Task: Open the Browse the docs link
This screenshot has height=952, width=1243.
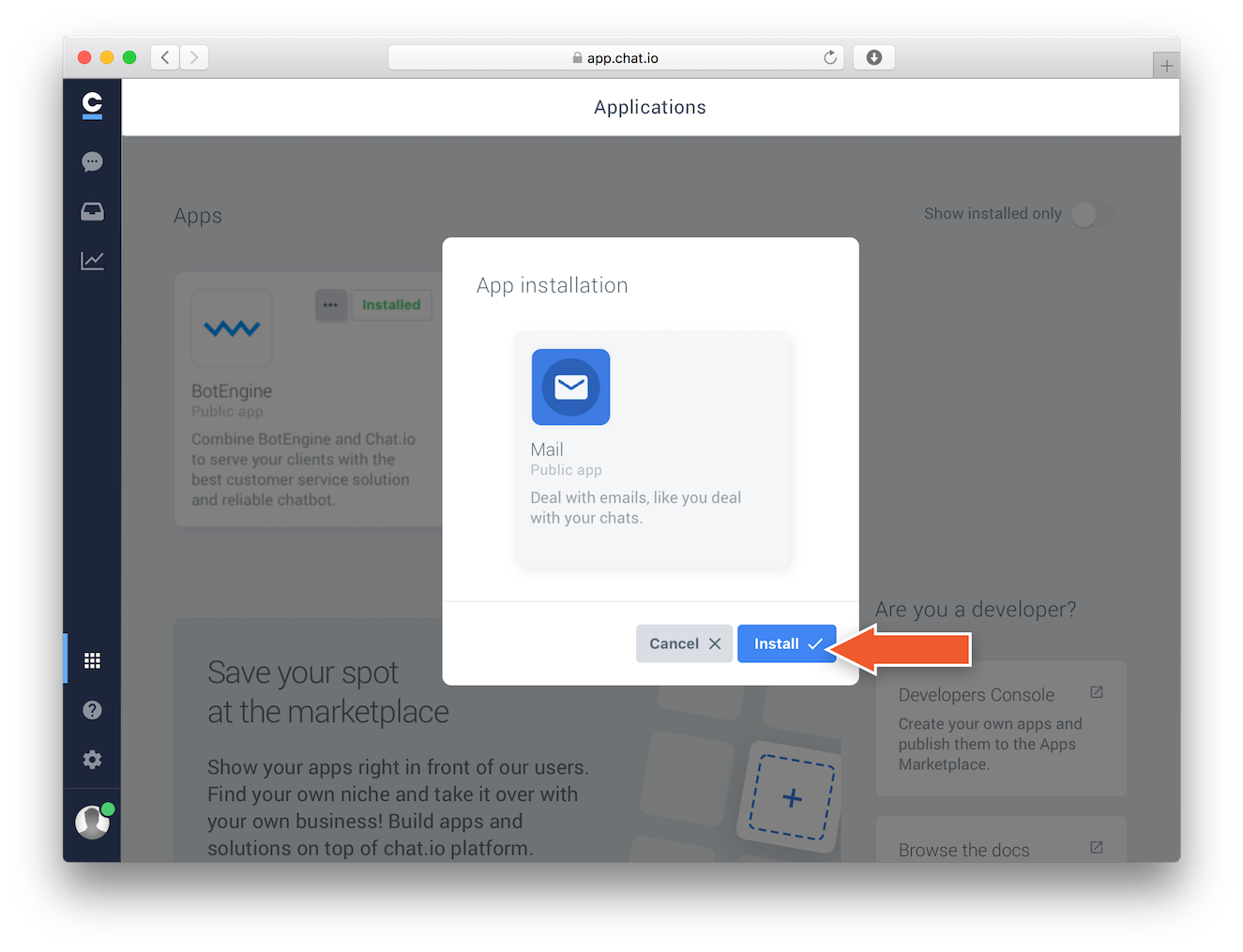Action: (964, 851)
